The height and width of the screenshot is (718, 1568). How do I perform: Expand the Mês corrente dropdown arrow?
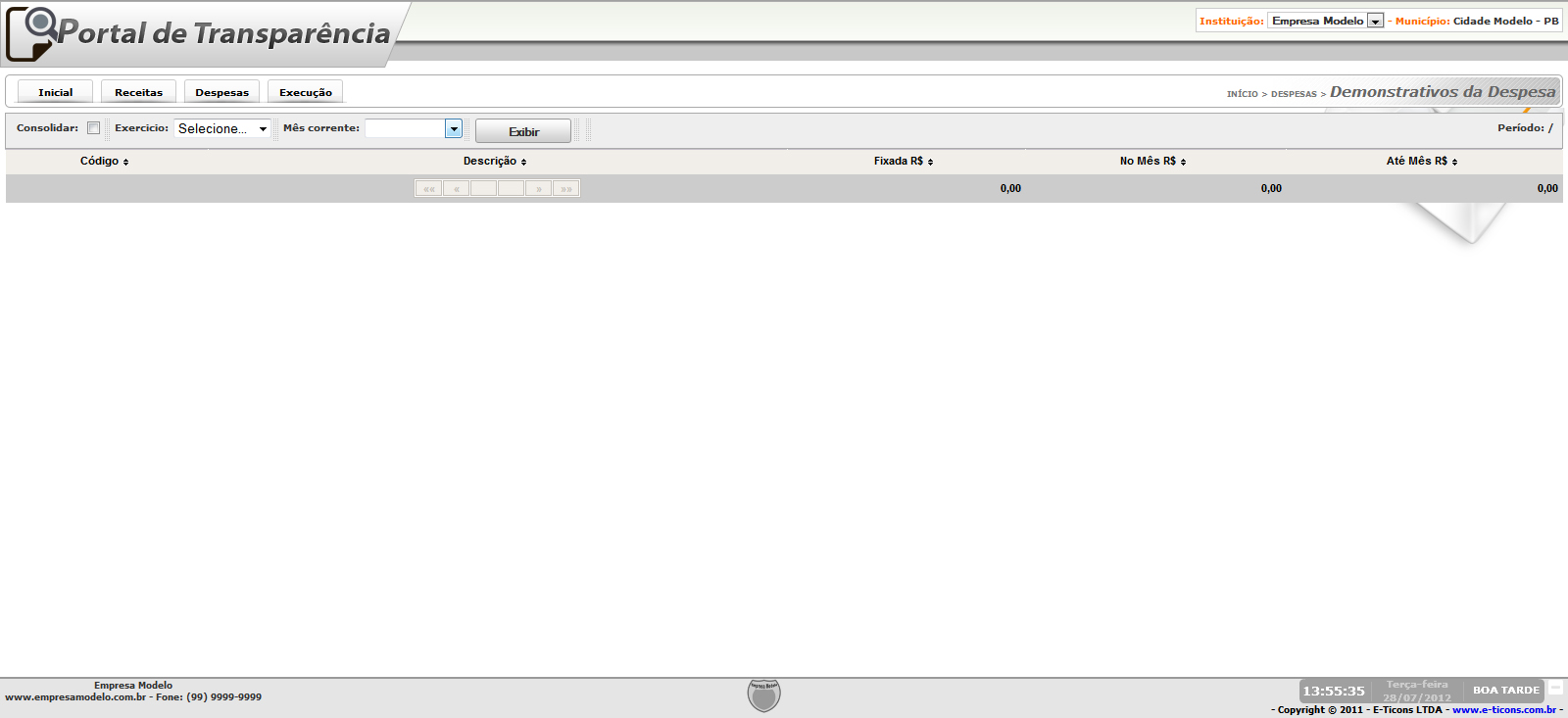pos(453,128)
